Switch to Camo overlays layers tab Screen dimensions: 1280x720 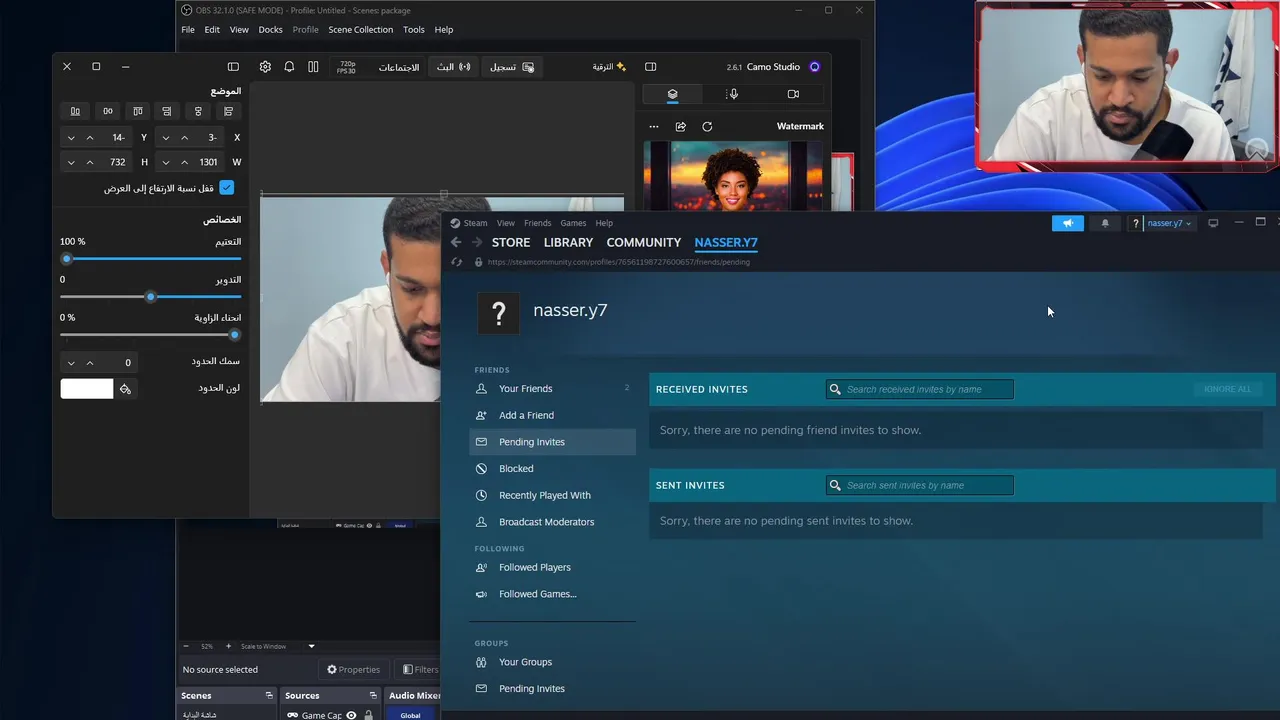click(673, 94)
